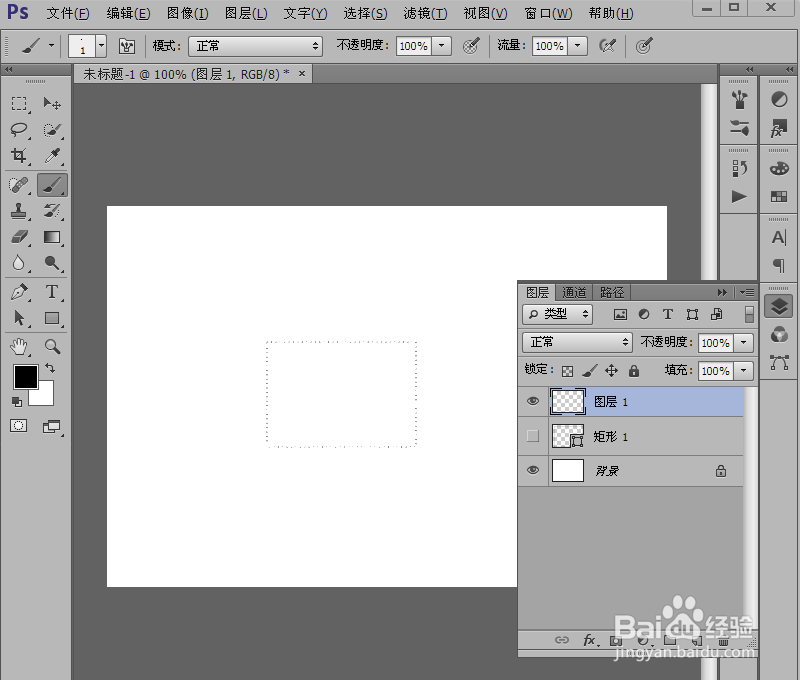Swap foreground and background colors
This screenshot has width=800, height=680.
49,368
